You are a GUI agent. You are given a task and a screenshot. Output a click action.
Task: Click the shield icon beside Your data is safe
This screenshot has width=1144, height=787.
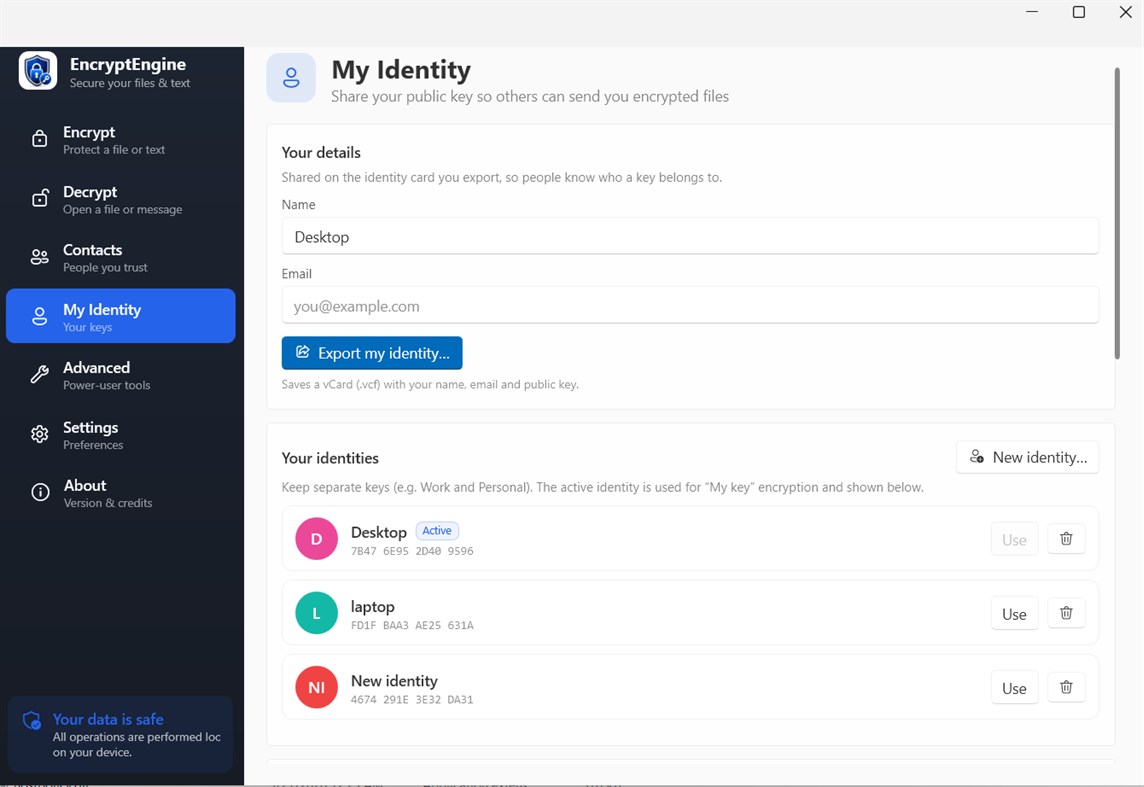pos(32,721)
